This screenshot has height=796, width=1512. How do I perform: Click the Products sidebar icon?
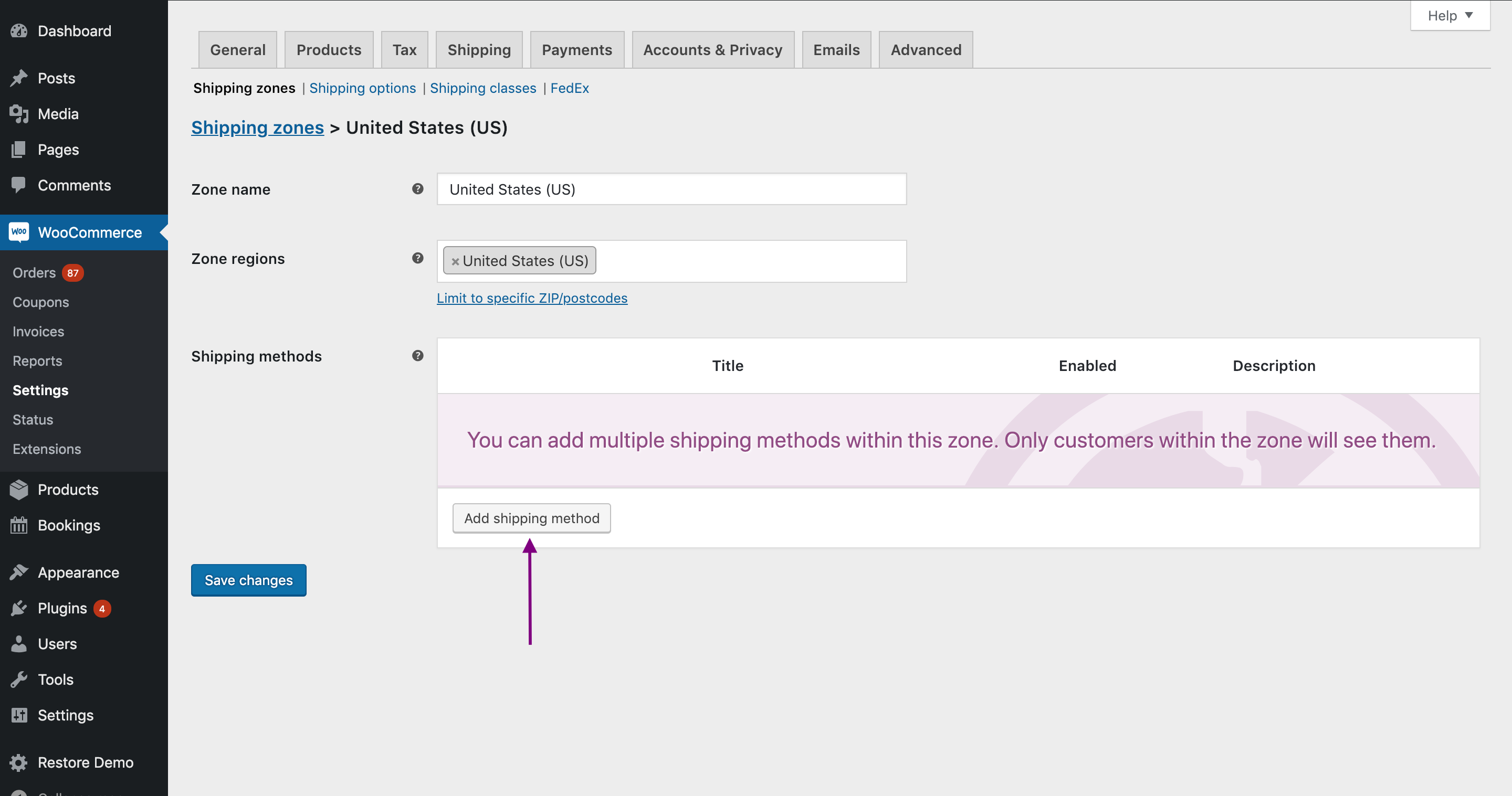(x=19, y=489)
